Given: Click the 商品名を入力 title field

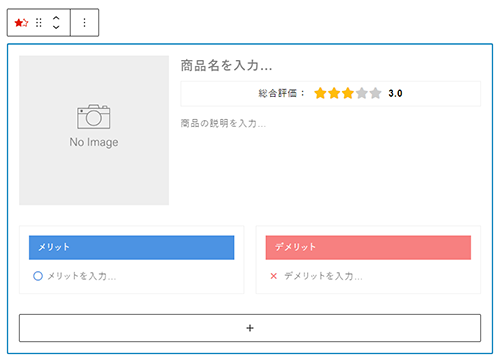Looking at the screenshot, I should [227, 65].
